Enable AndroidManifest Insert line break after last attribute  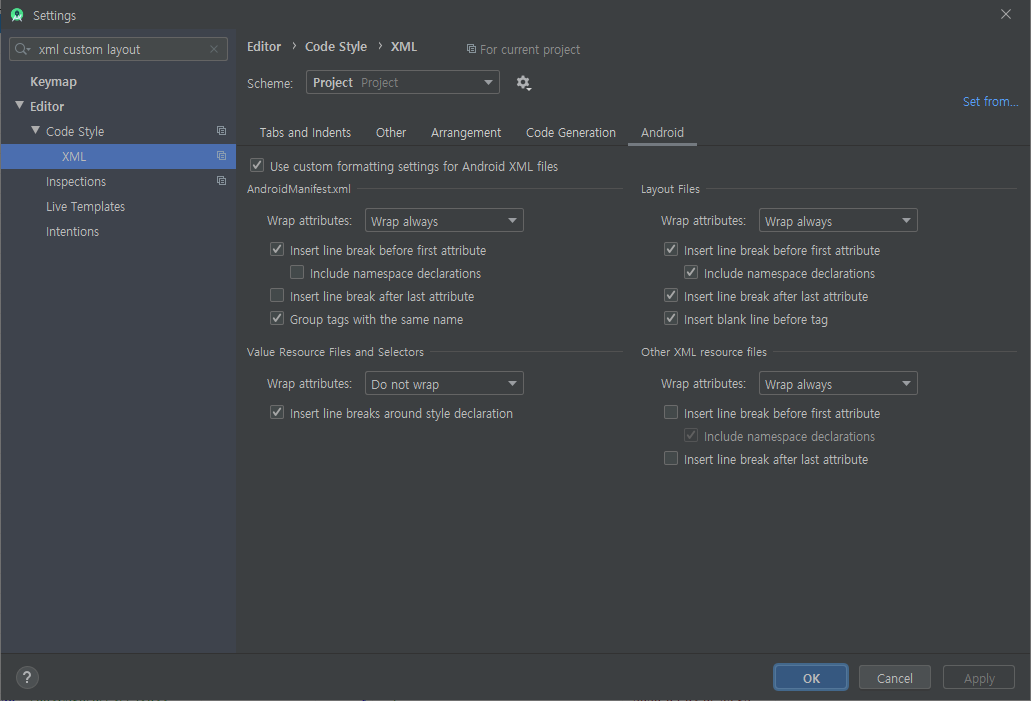click(x=277, y=295)
